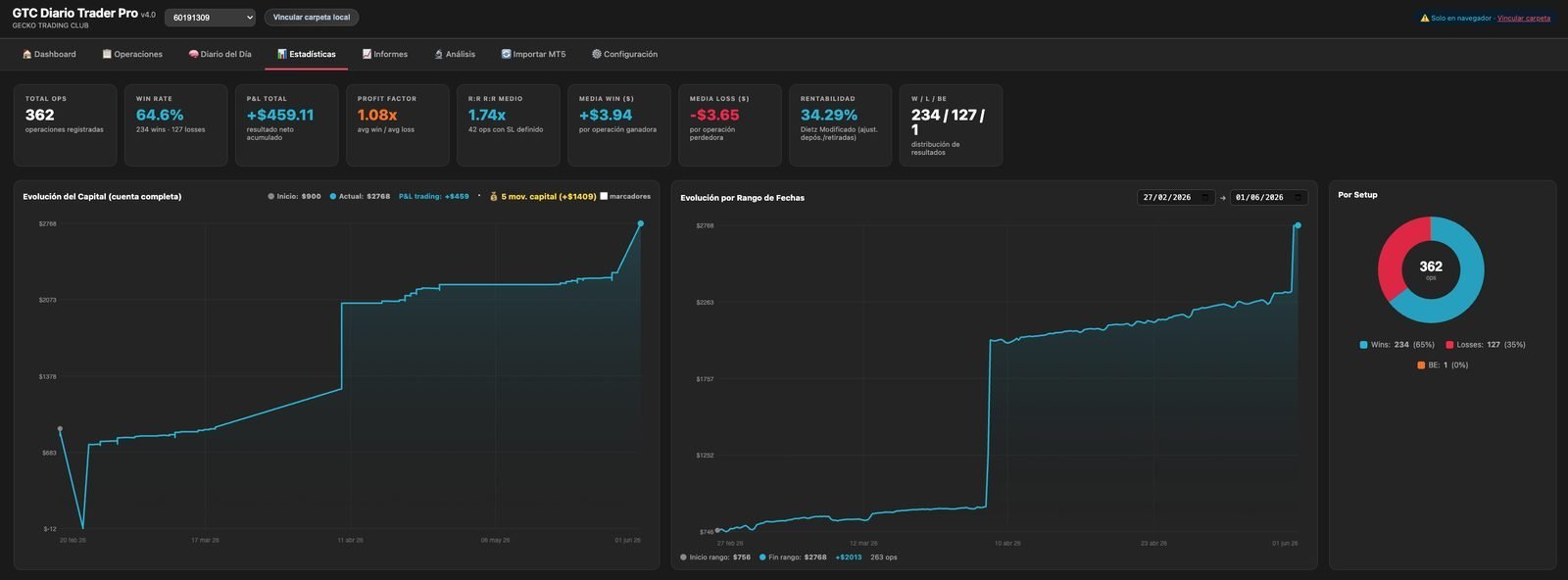This screenshot has width=1568, height=580.
Task: Click the Importar MT5 sync icon
Action: click(x=506, y=54)
